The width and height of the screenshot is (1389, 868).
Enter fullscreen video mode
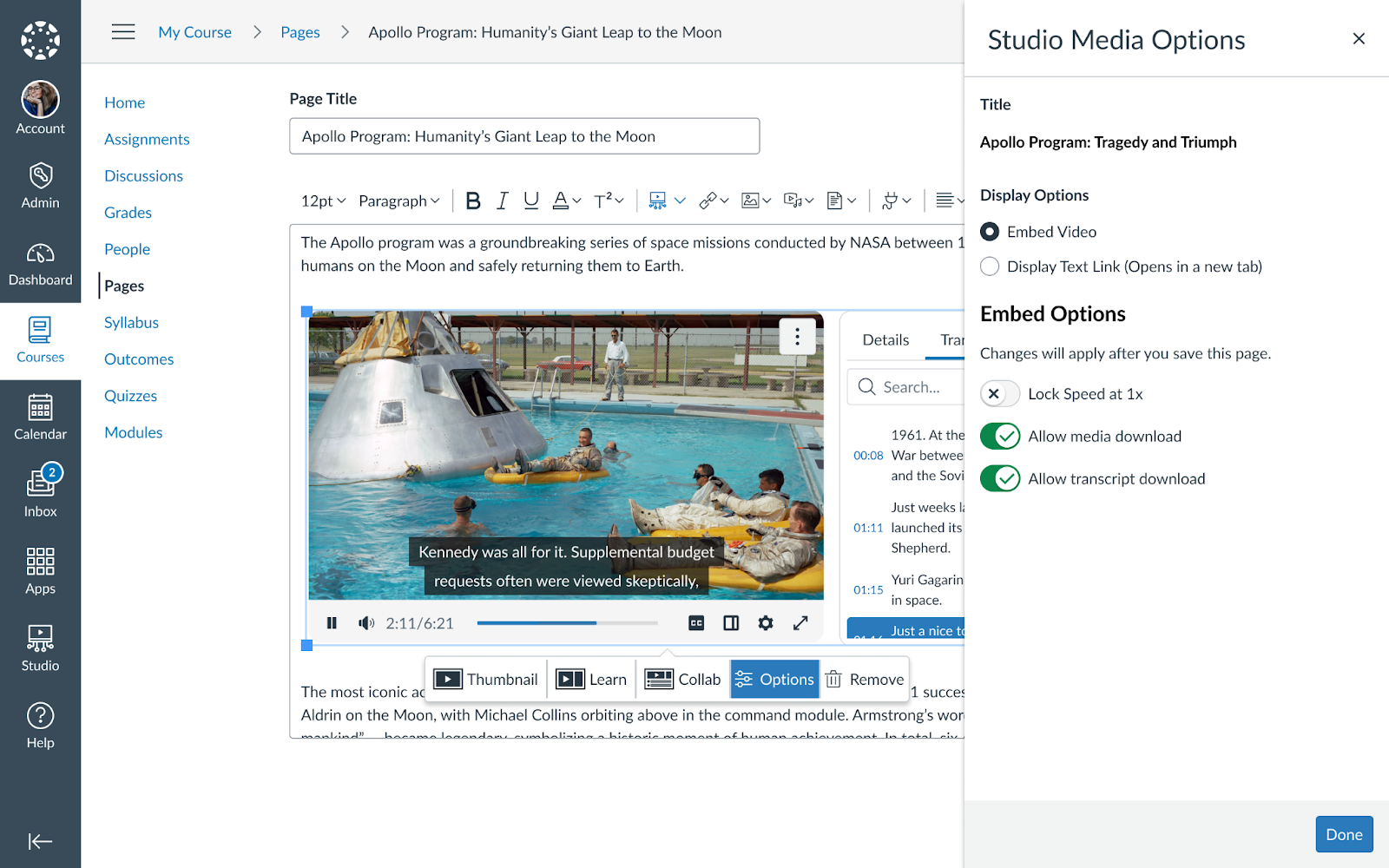pos(800,623)
